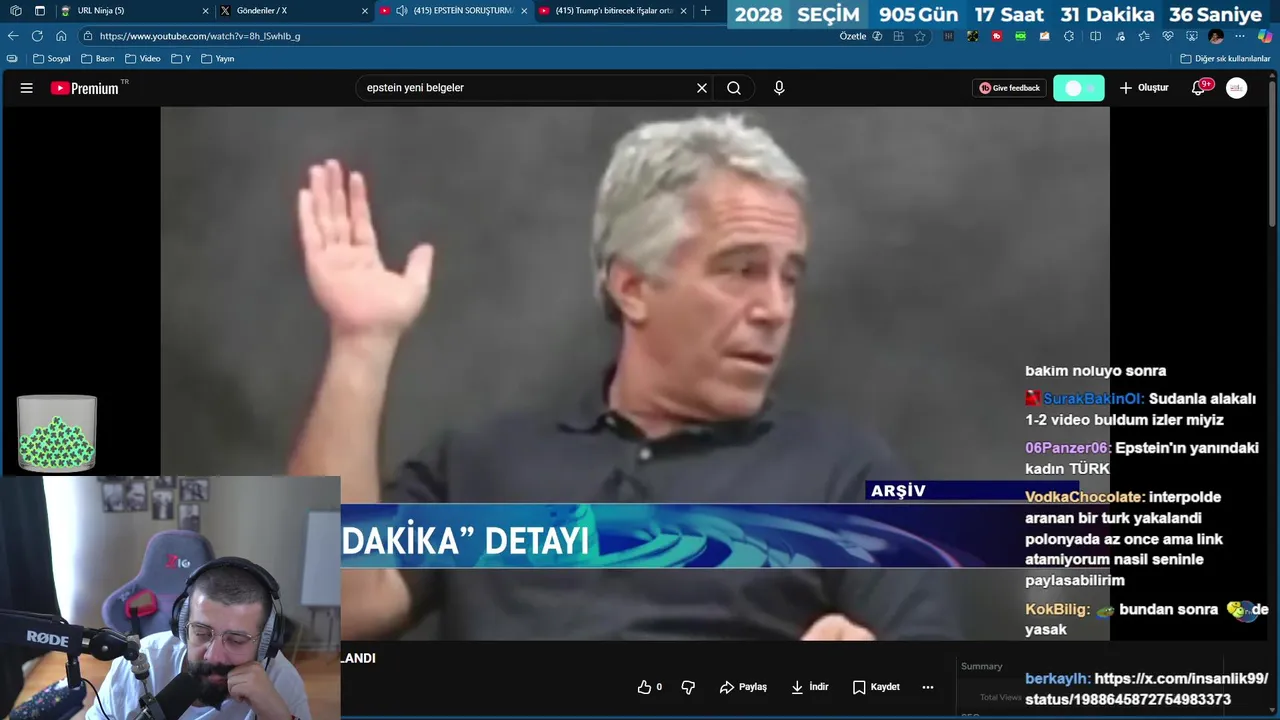Clear the search text with the X

pos(702,88)
